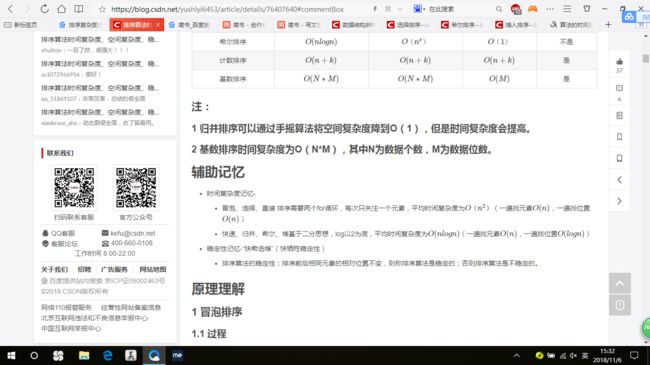Open File Explorer from taskbar
The height and width of the screenshot is (365, 650).
point(84,355)
